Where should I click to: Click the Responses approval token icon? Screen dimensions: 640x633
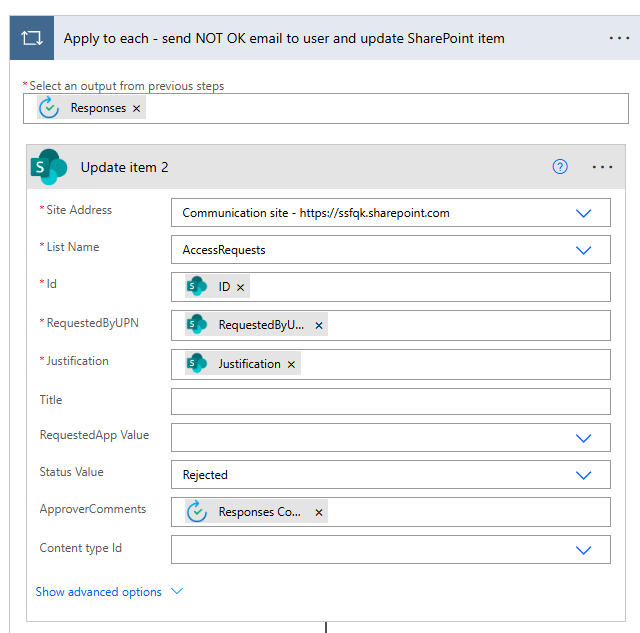coord(49,108)
